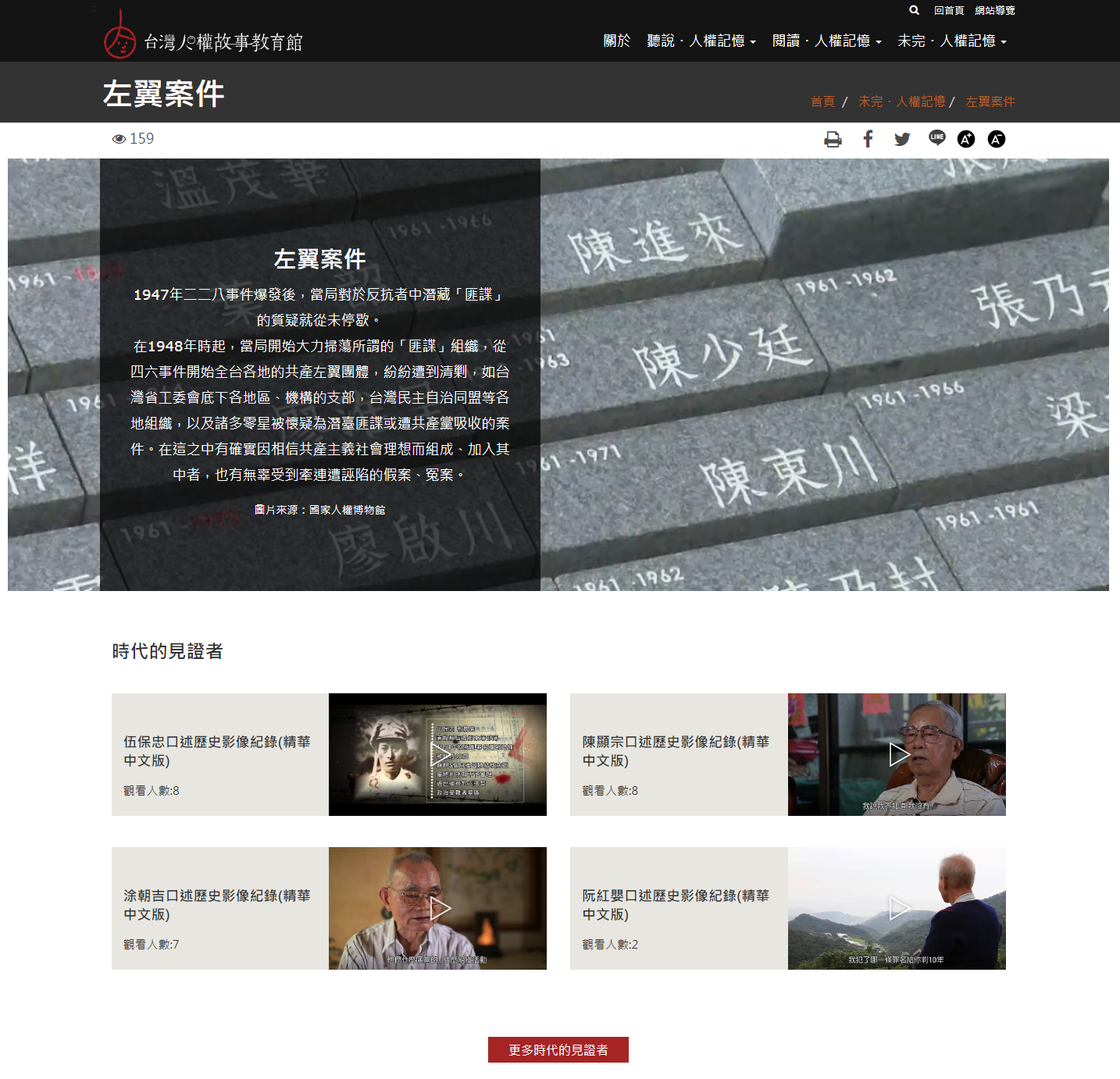This screenshot has height=1079, width=1120.
Task: Click the Taiwan Human Rights Story Museum logo
Action: tap(203, 36)
